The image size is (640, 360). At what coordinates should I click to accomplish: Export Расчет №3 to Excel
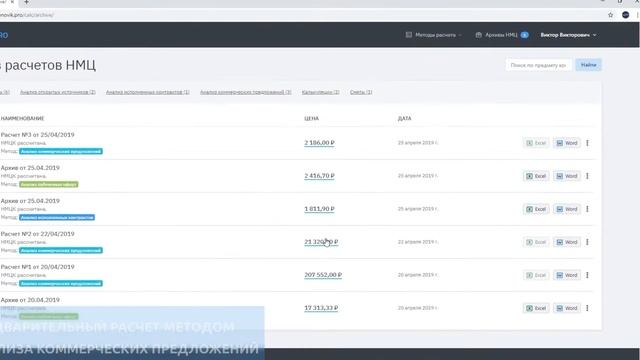point(536,143)
